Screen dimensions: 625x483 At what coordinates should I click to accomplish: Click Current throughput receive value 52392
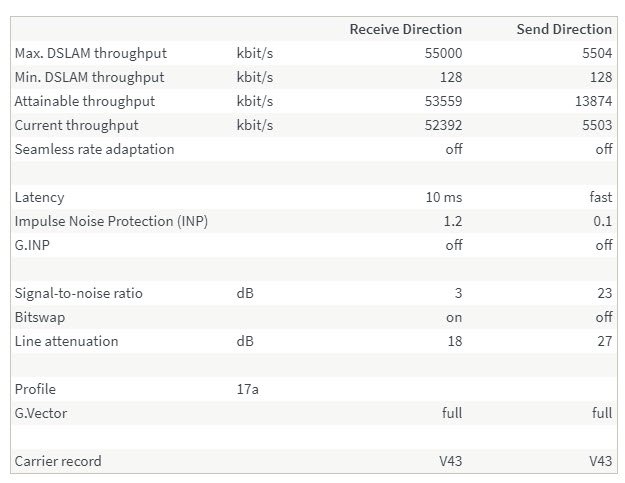pyautogui.click(x=443, y=126)
